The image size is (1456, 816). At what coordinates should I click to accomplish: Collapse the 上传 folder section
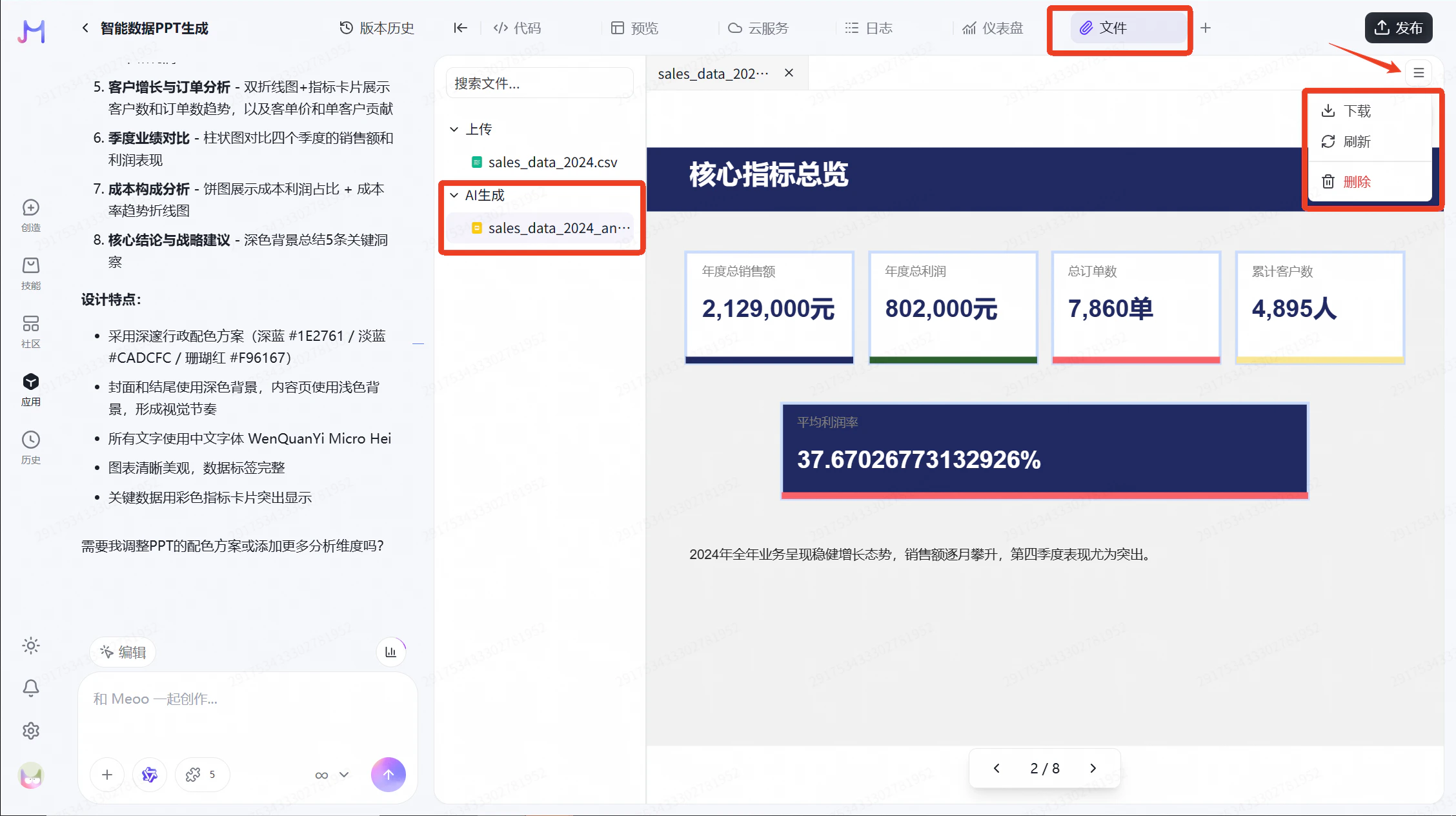point(454,129)
